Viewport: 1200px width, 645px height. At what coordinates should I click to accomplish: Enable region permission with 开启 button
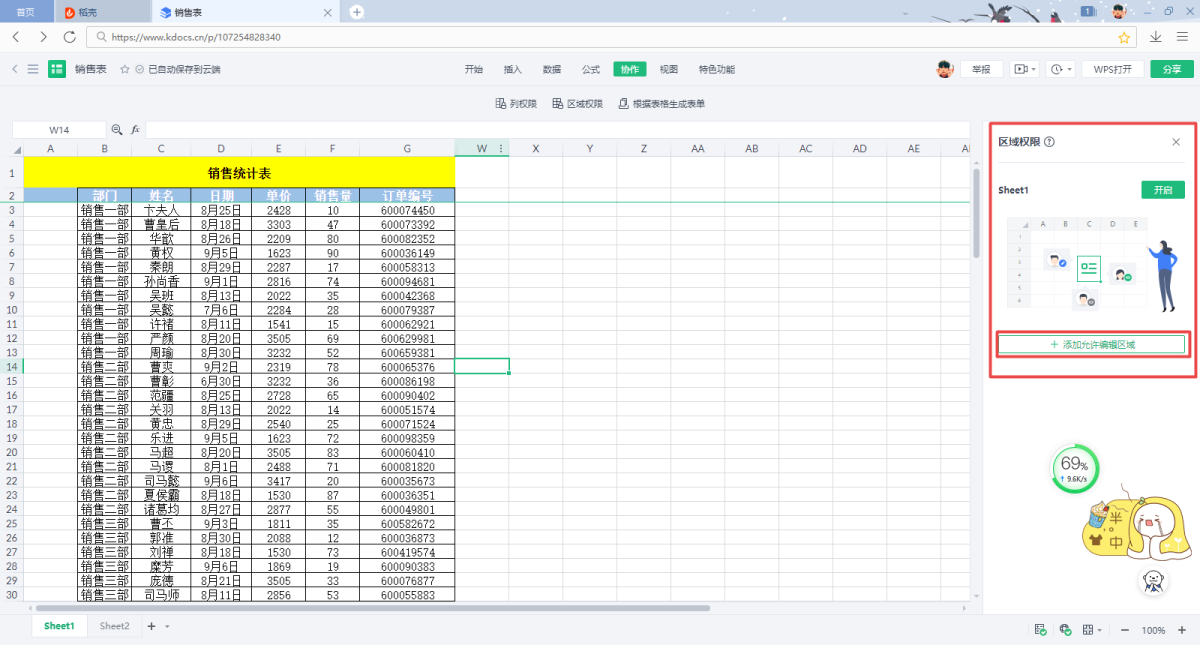pos(1162,190)
